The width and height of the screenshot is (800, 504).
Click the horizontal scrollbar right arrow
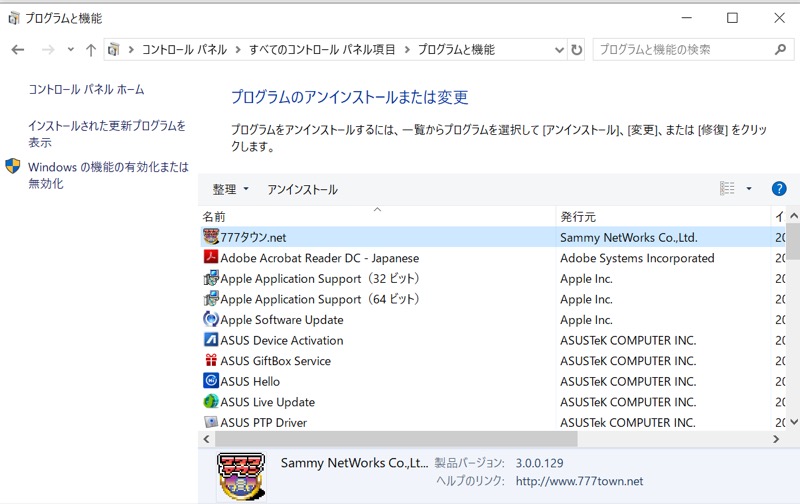tap(777, 439)
